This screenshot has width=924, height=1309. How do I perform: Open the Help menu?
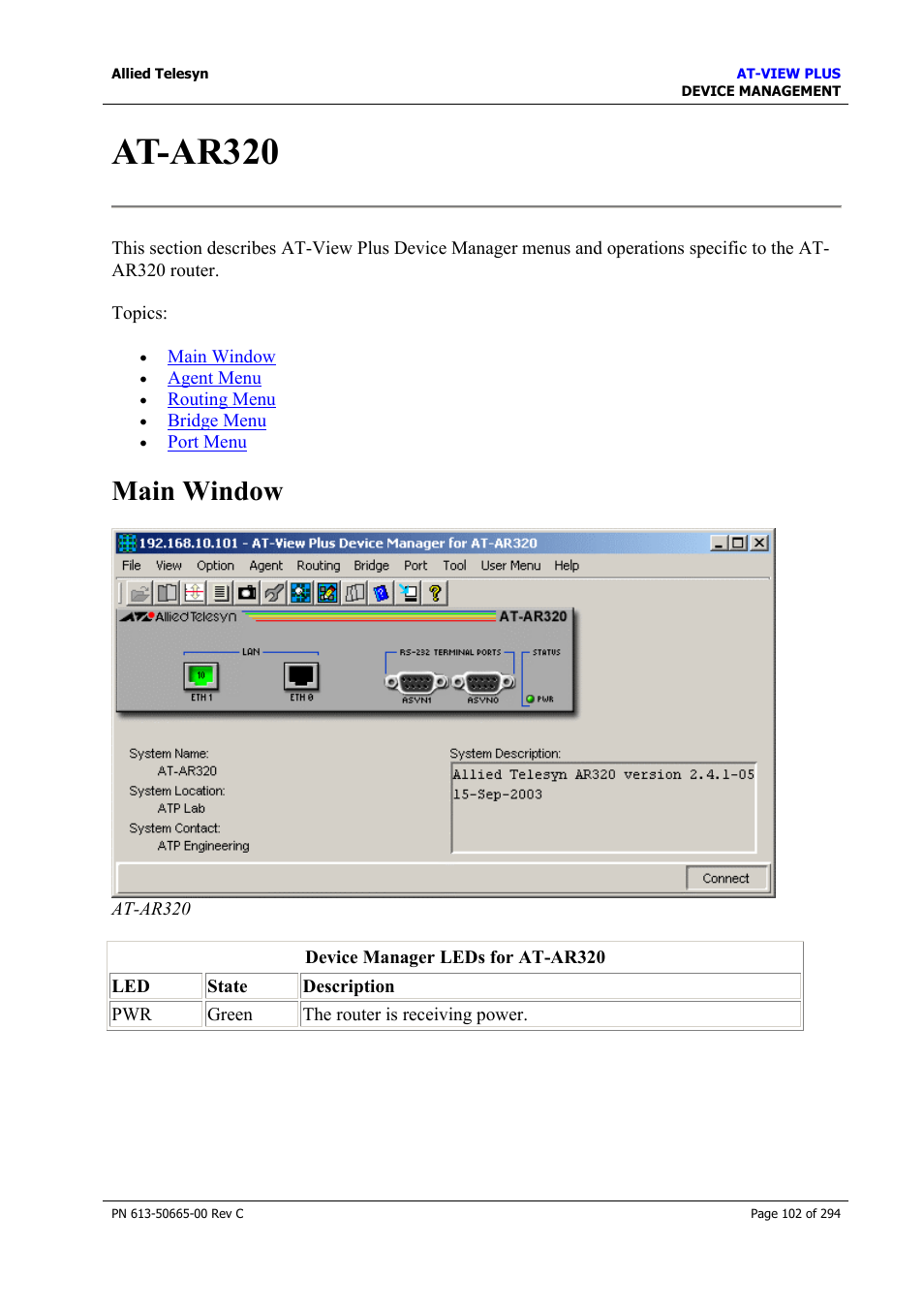coord(567,566)
